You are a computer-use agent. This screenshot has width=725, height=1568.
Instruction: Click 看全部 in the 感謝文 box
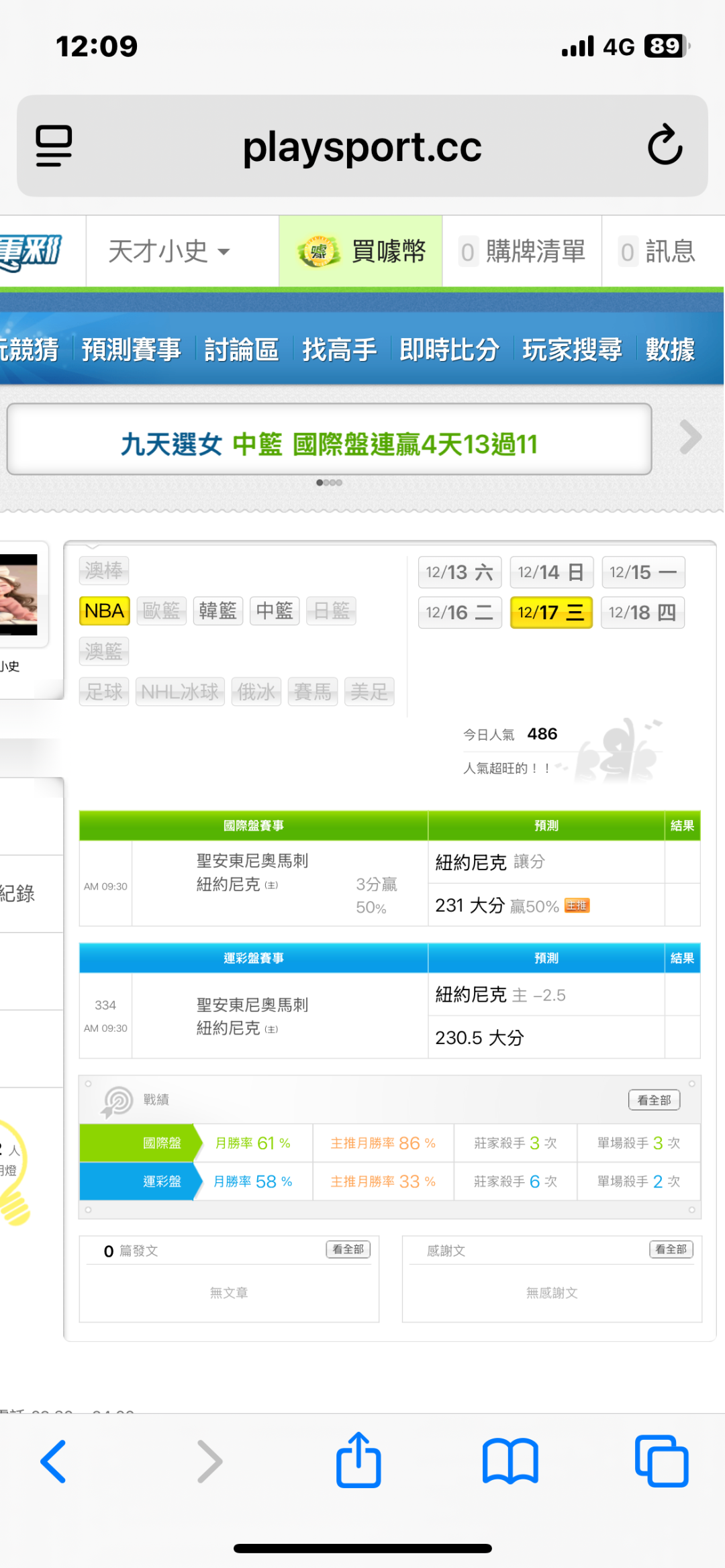click(x=671, y=1249)
